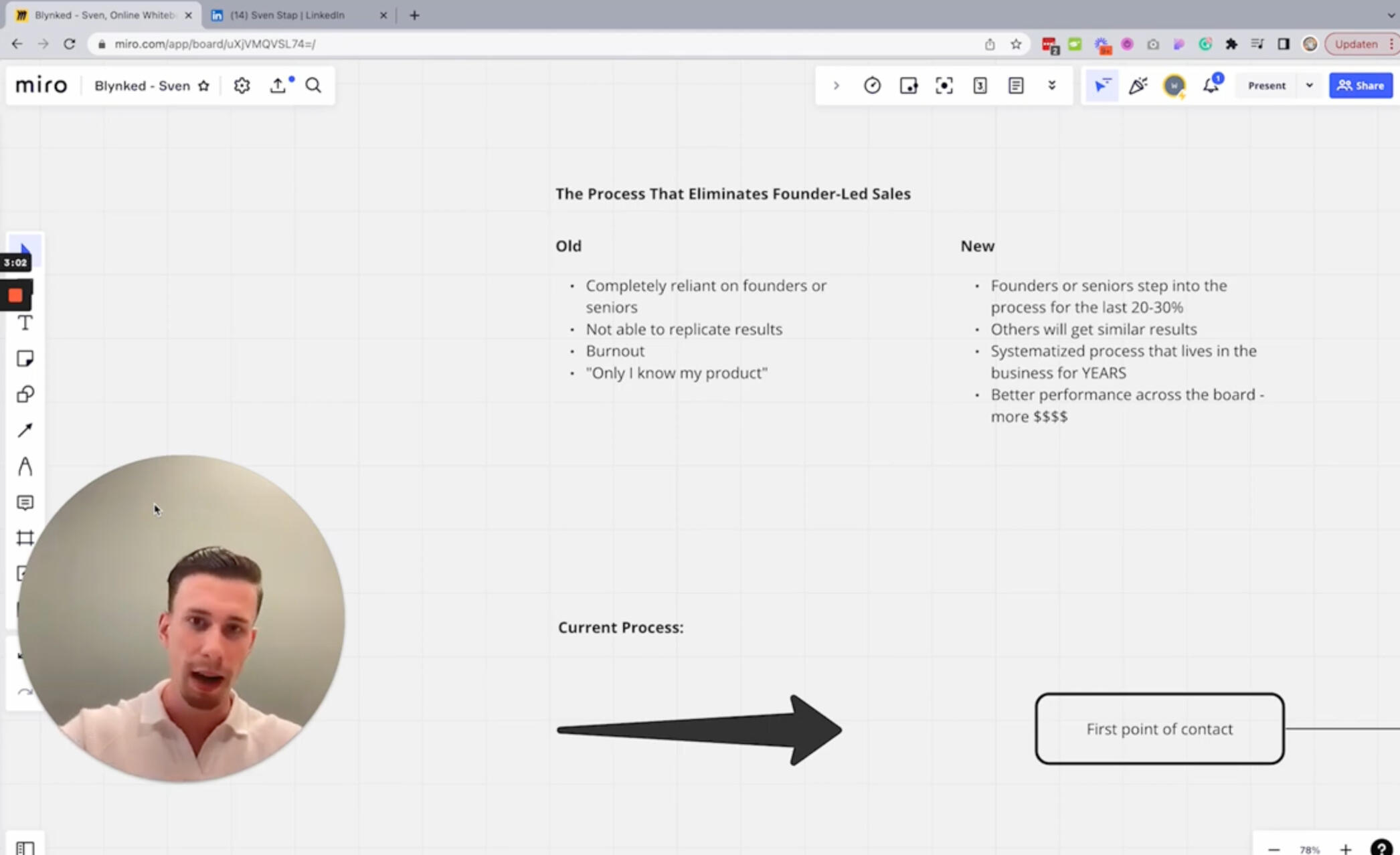Click the blue Share button
The height and width of the screenshot is (855, 1400).
[x=1361, y=86]
